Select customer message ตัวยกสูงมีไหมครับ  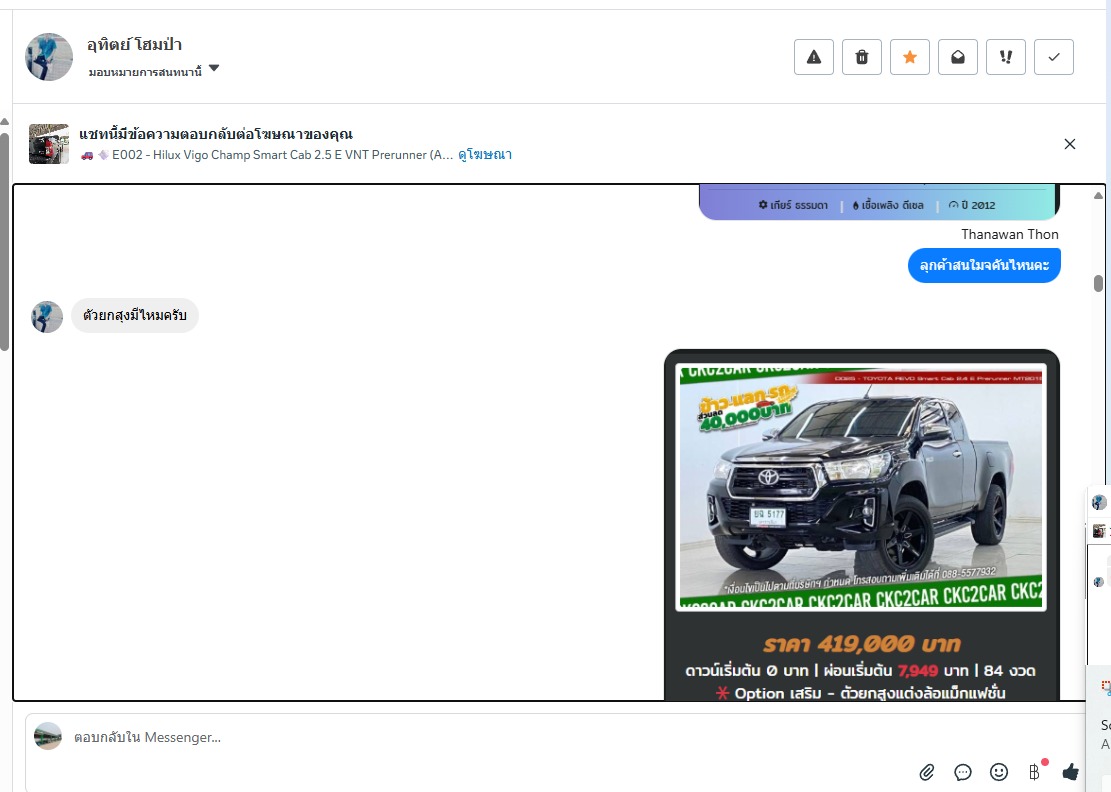(x=135, y=315)
